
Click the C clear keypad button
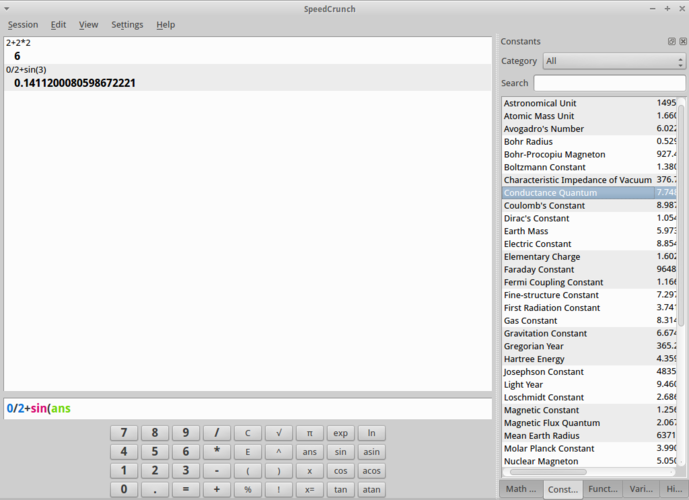(x=248, y=433)
